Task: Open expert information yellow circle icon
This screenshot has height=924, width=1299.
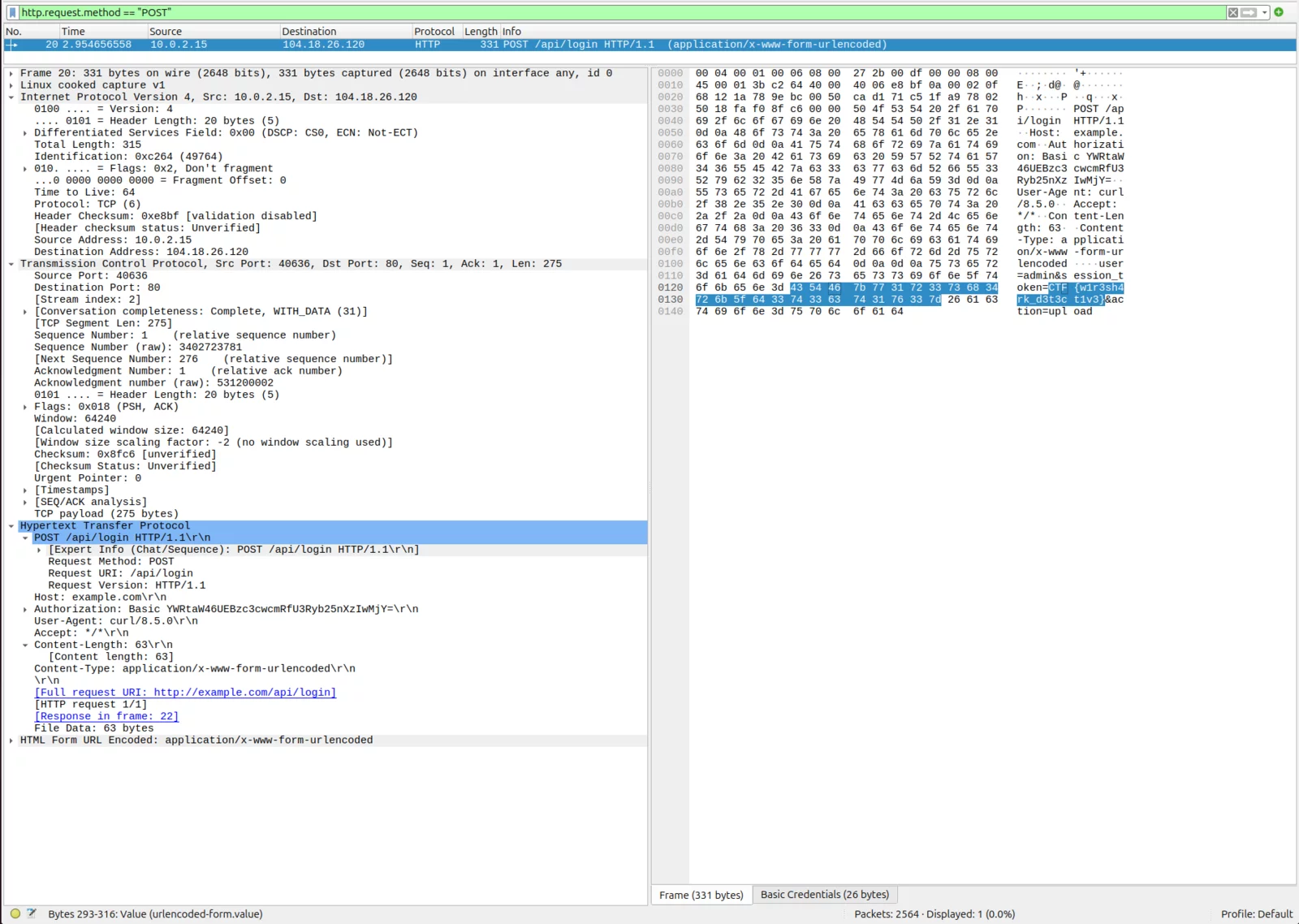Action: click(15, 913)
